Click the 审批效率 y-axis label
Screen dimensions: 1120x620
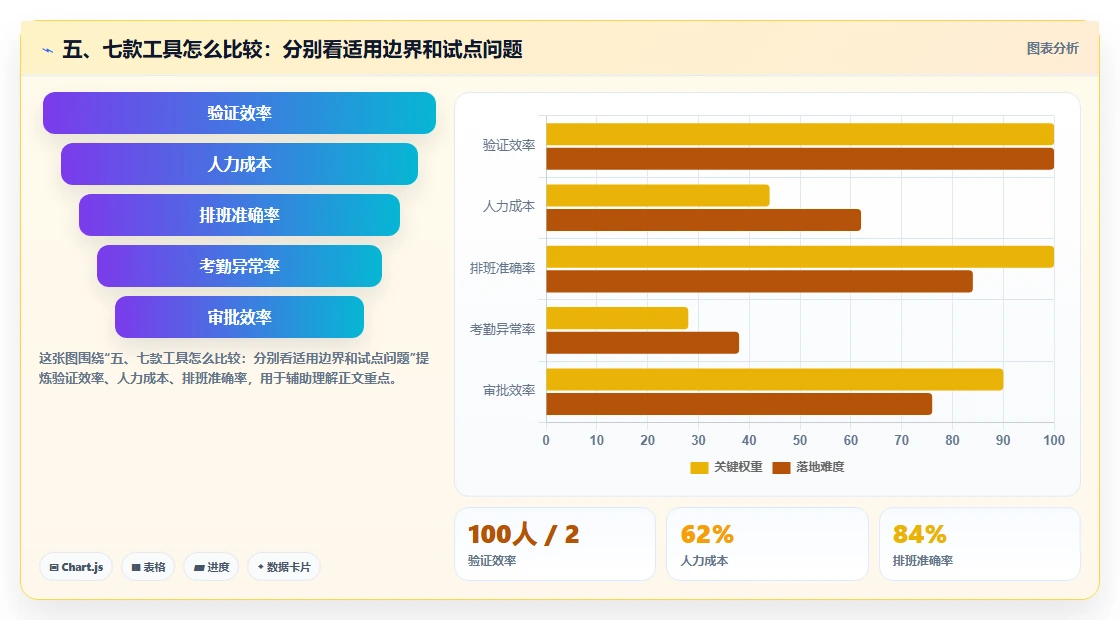pyautogui.click(x=509, y=391)
